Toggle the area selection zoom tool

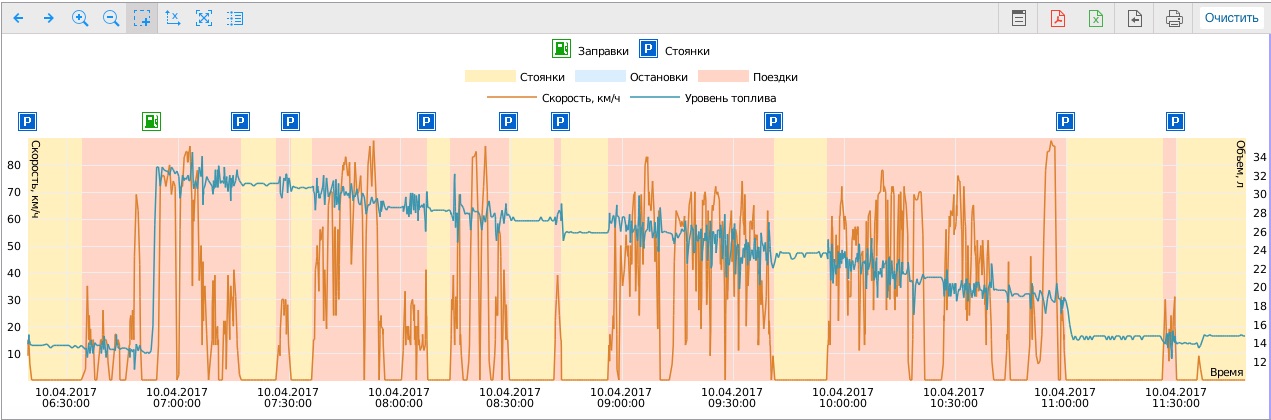click(x=142, y=18)
